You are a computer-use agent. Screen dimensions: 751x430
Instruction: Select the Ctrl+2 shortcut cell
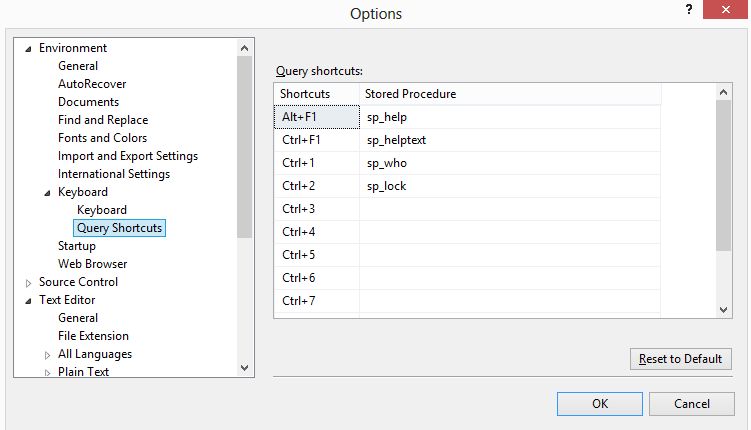pos(317,186)
